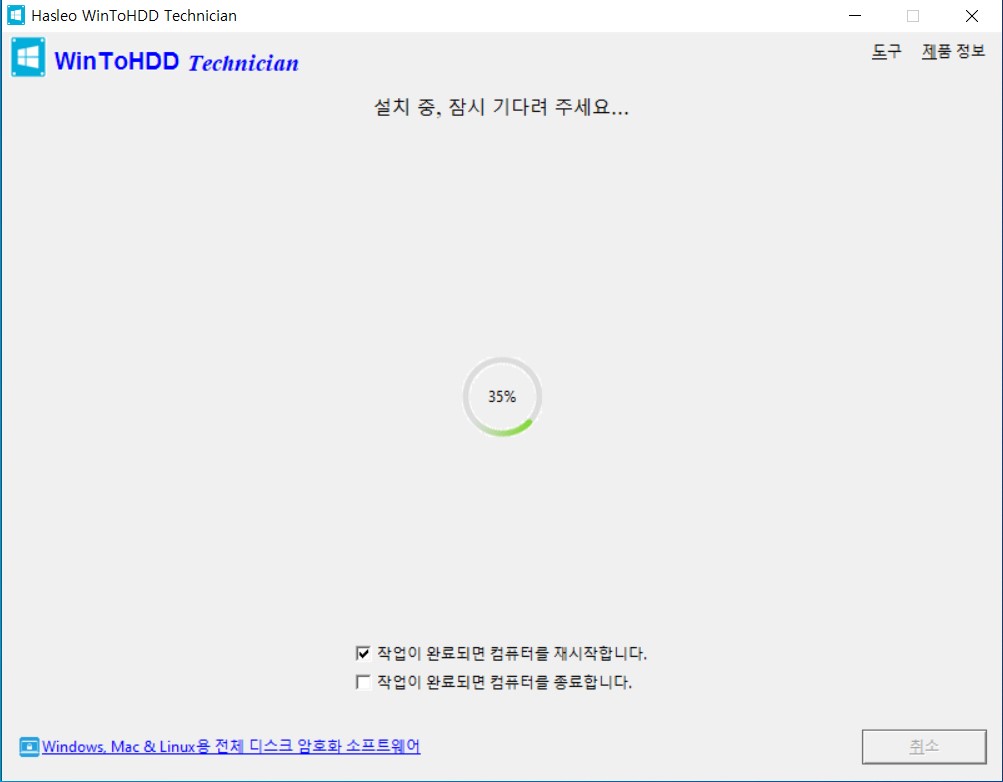
Task: Minimize the WinToHDD window
Action: pyautogui.click(x=855, y=16)
